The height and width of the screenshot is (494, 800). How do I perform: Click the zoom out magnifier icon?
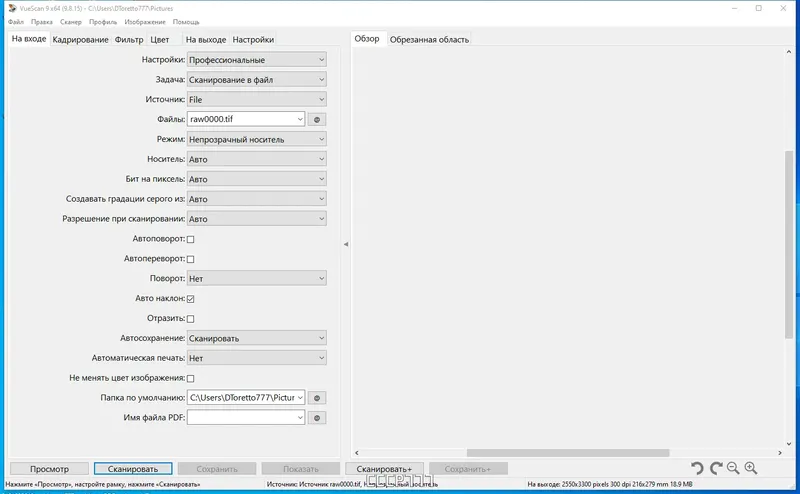pyautogui.click(x=733, y=468)
